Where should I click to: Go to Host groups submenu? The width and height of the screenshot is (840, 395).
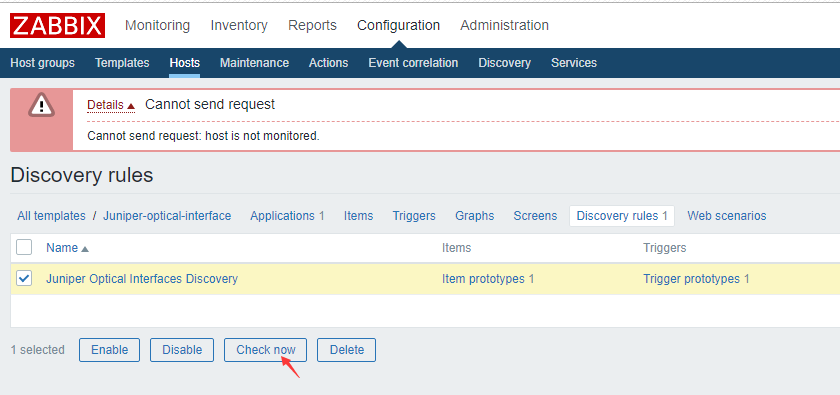click(43, 63)
